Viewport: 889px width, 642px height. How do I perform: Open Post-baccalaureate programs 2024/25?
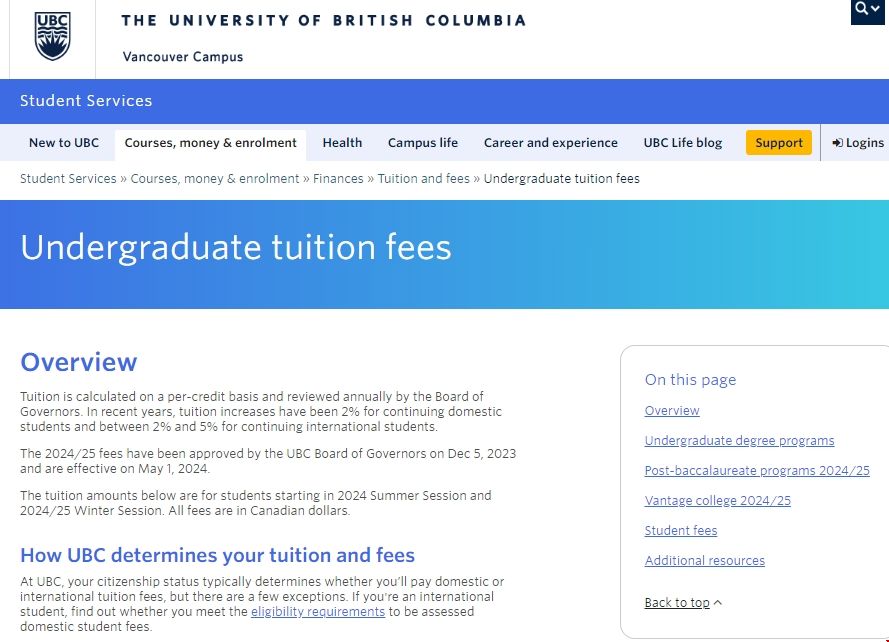coord(756,470)
